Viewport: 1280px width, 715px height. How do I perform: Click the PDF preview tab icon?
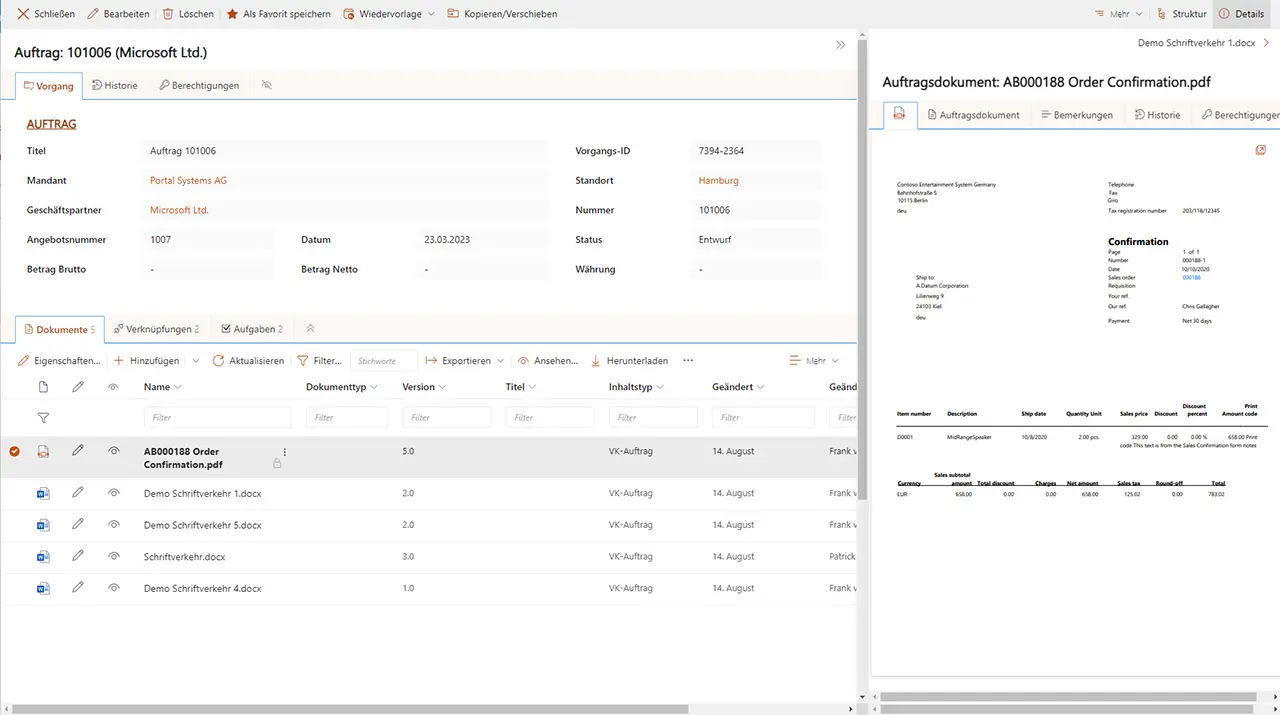[x=900, y=115]
